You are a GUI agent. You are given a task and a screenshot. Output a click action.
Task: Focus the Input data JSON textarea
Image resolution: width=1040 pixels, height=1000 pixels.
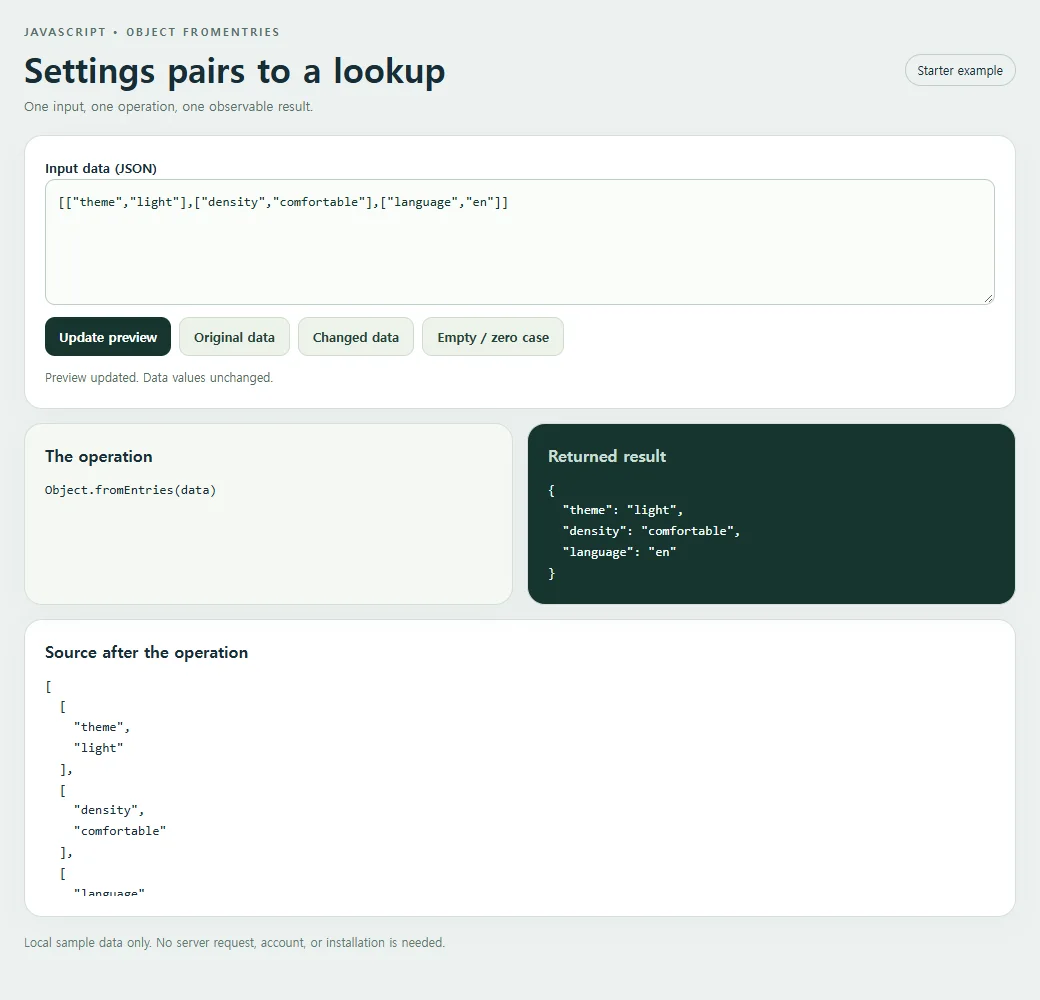coord(520,242)
